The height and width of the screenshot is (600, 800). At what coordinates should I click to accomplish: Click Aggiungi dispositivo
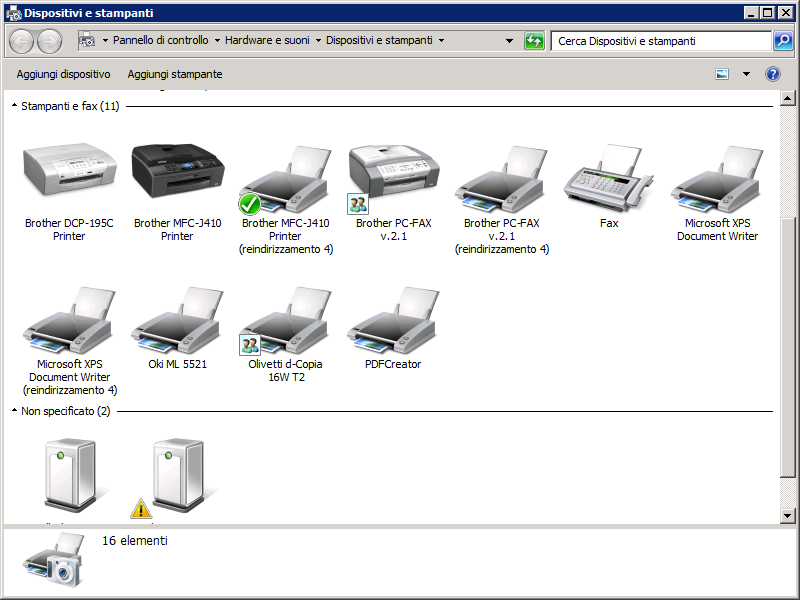[x=63, y=74]
